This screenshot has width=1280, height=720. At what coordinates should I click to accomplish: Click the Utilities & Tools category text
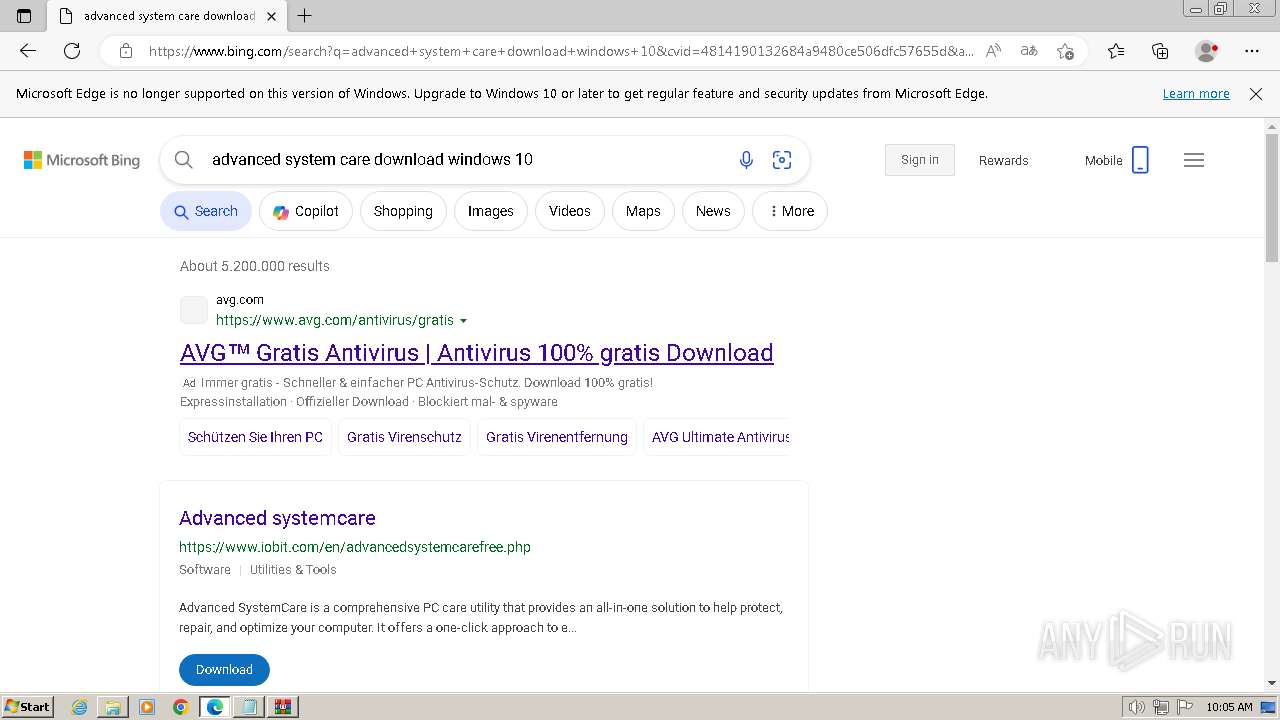[293, 570]
